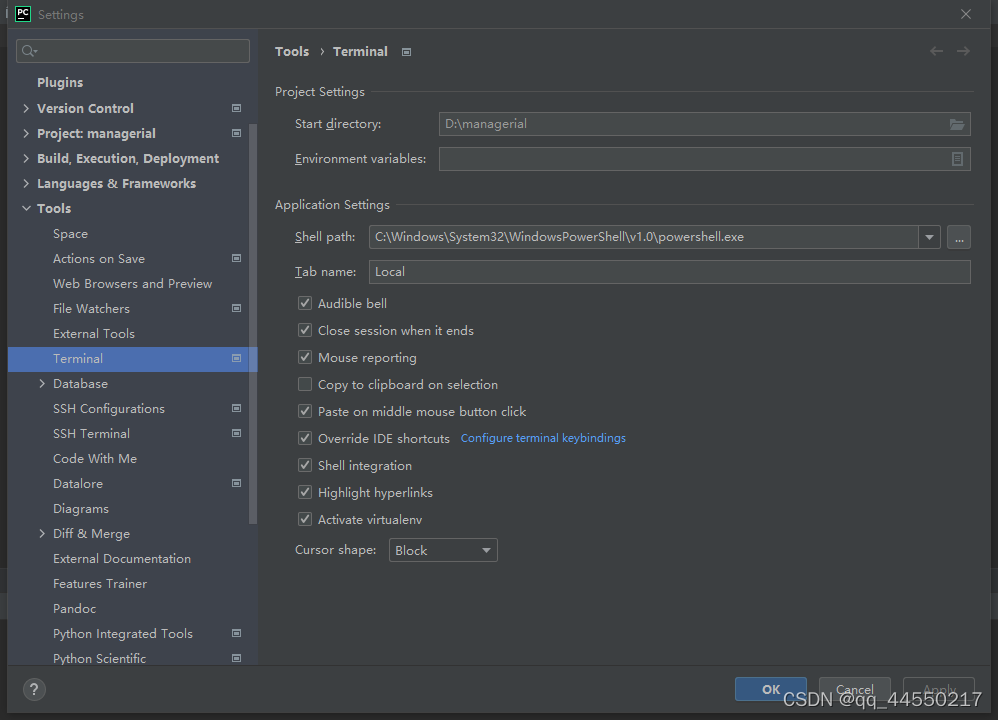Uncheck Activate virtualenv
Screen dimensions: 998x720
(x=305, y=519)
